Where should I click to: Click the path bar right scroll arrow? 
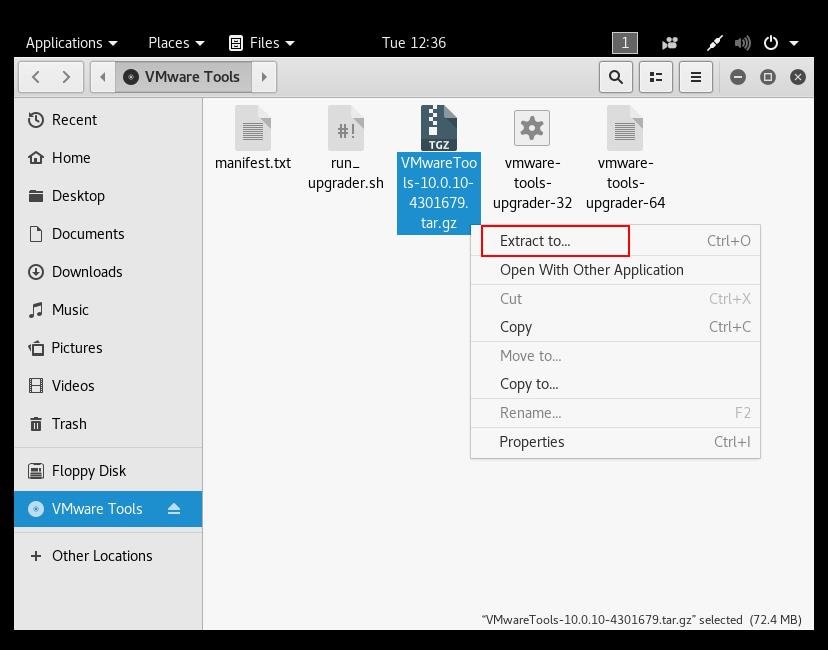coord(264,77)
